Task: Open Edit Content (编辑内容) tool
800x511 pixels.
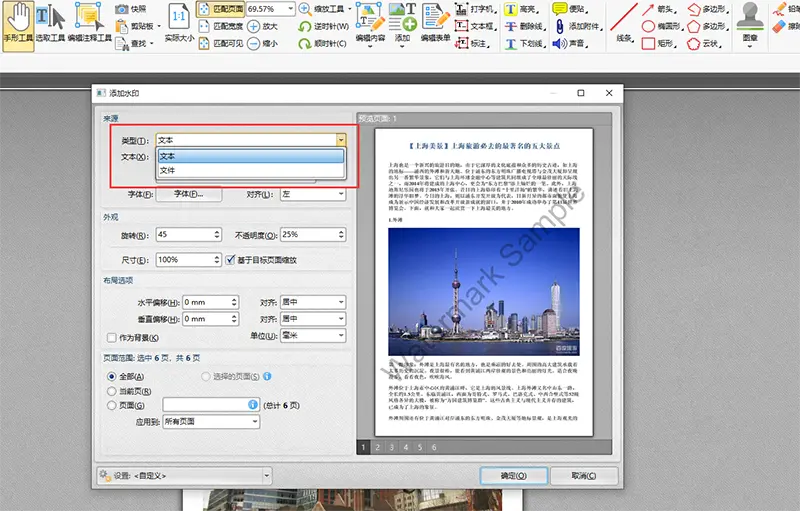Action: pos(370,23)
